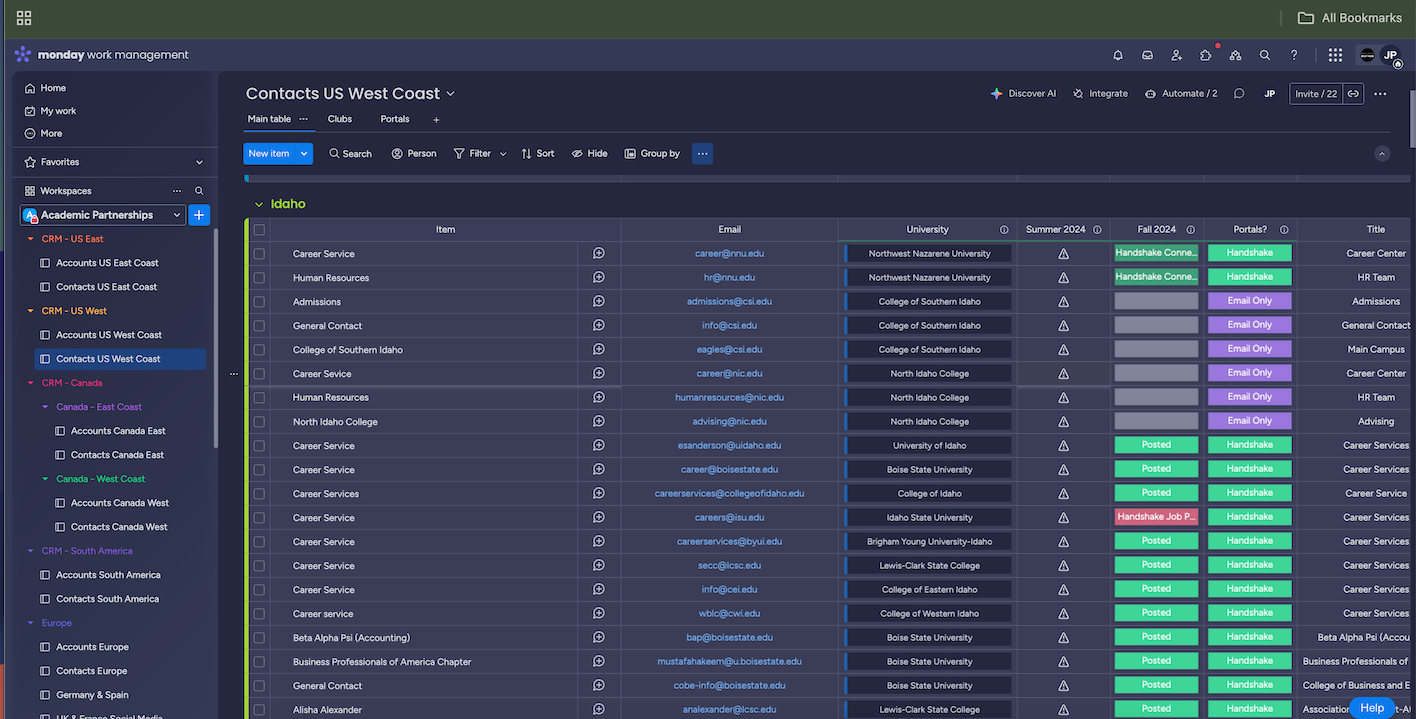Add to workspace with the blue plus button
Viewport: 1416px width, 719px height.
[x=199, y=215]
